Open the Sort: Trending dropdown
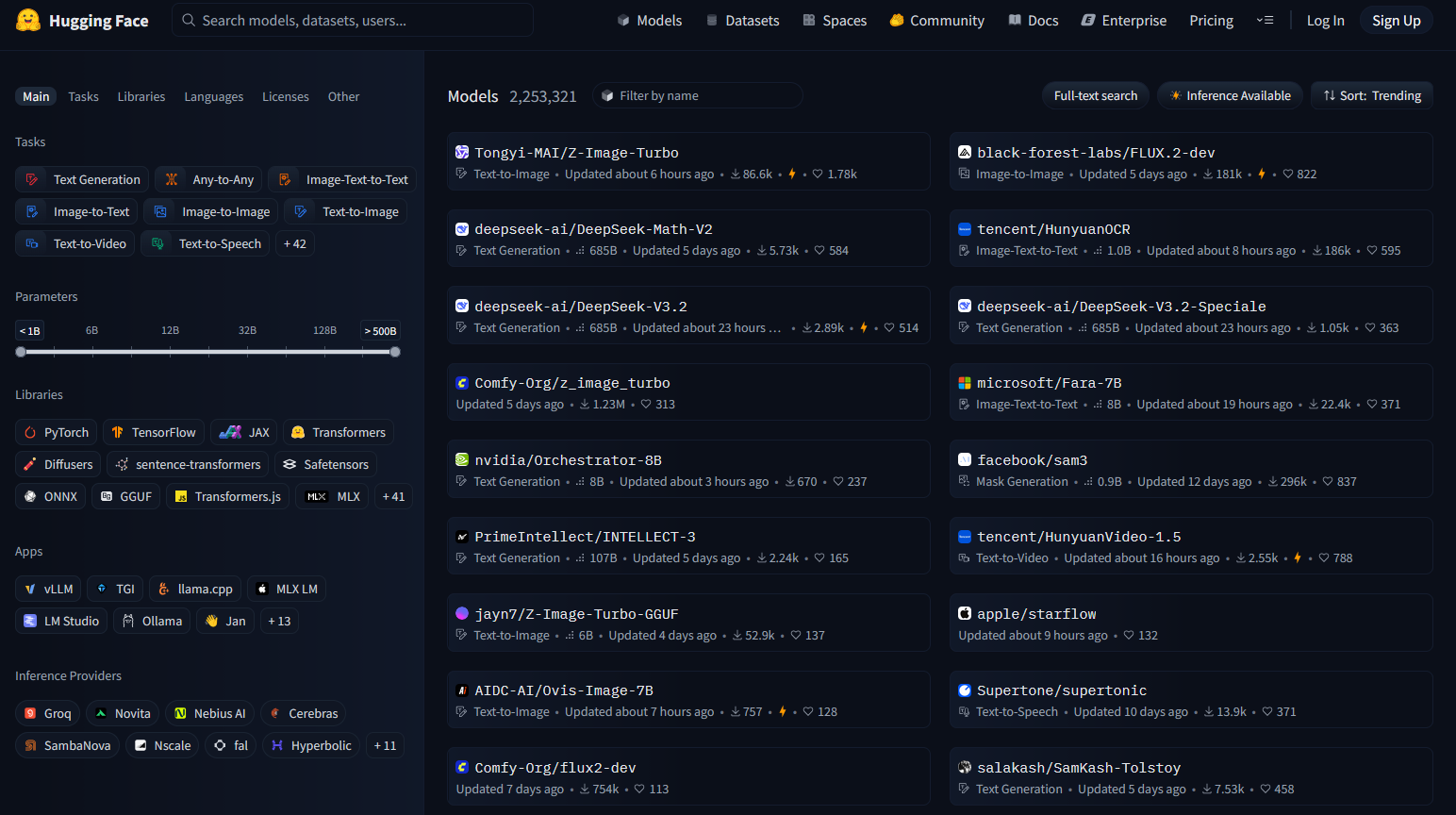1456x815 pixels. pos(1371,96)
